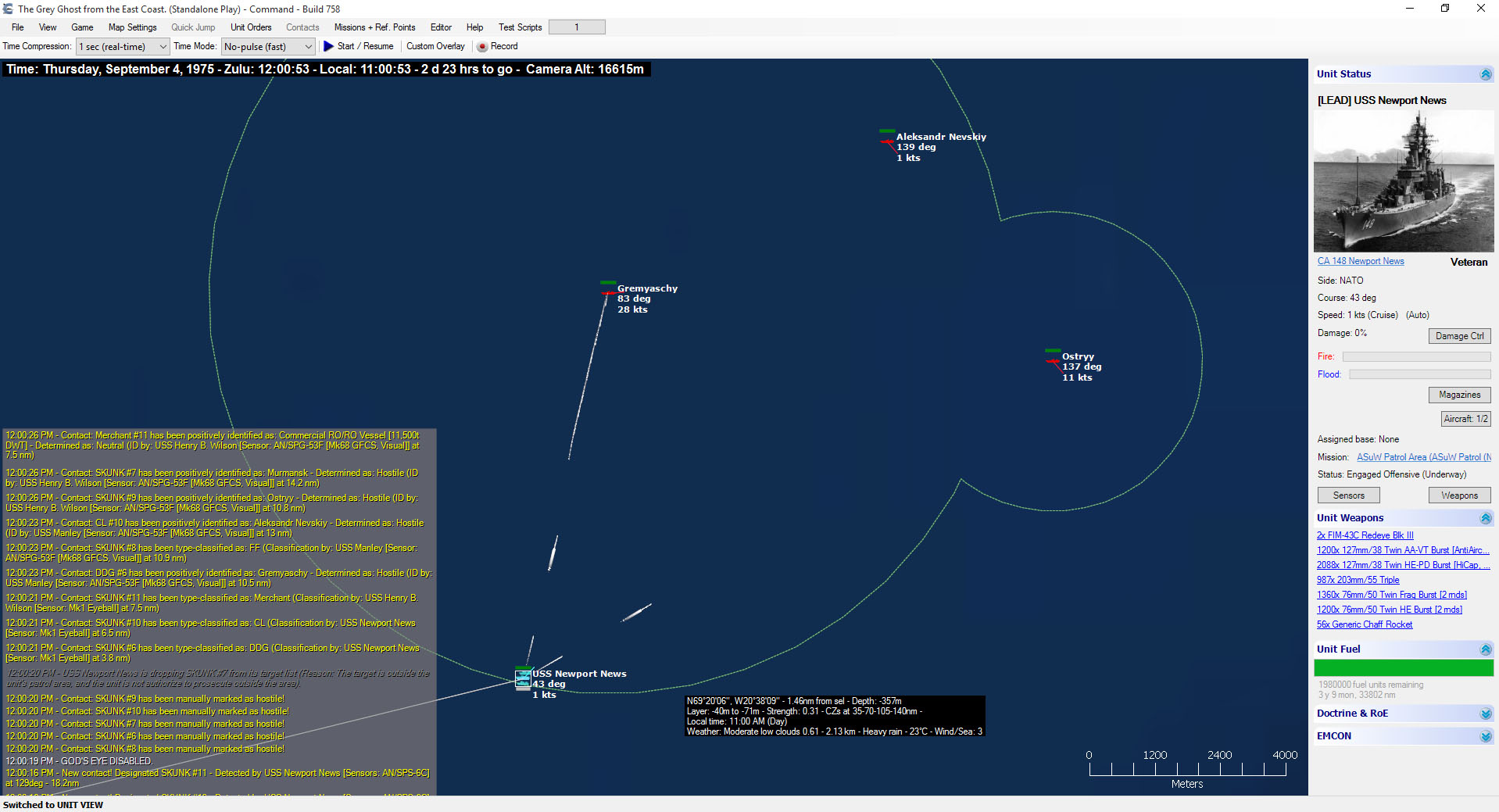The image size is (1499, 812).
Task: Click the Command application icon in title bar
Action: coord(7,9)
